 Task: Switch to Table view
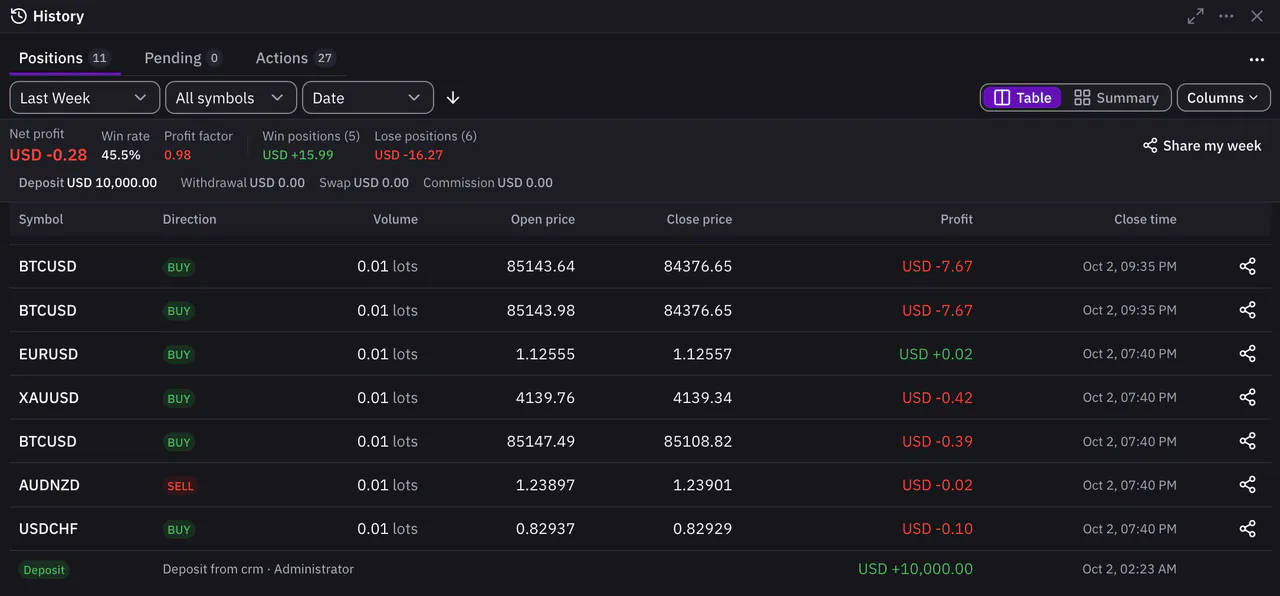[x=1022, y=98]
